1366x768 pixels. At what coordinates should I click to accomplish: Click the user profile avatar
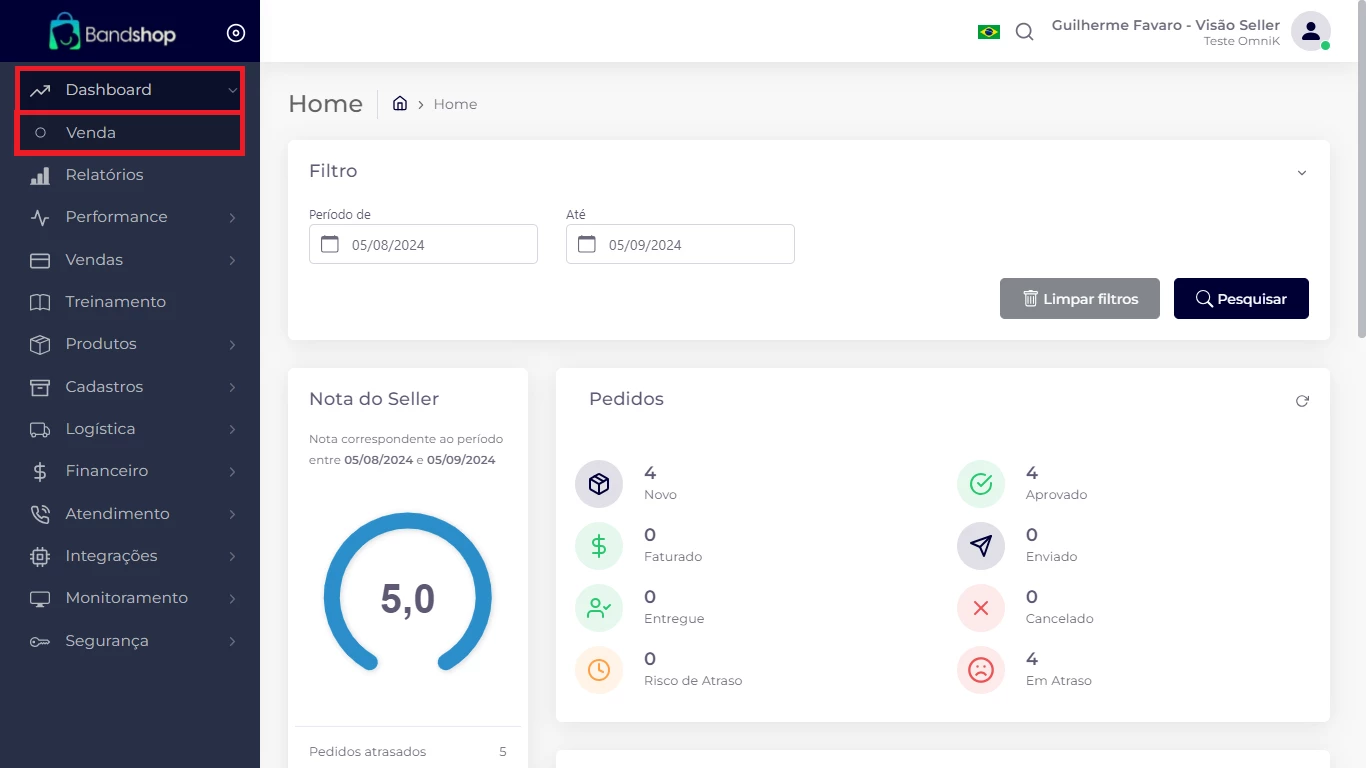(x=1310, y=31)
